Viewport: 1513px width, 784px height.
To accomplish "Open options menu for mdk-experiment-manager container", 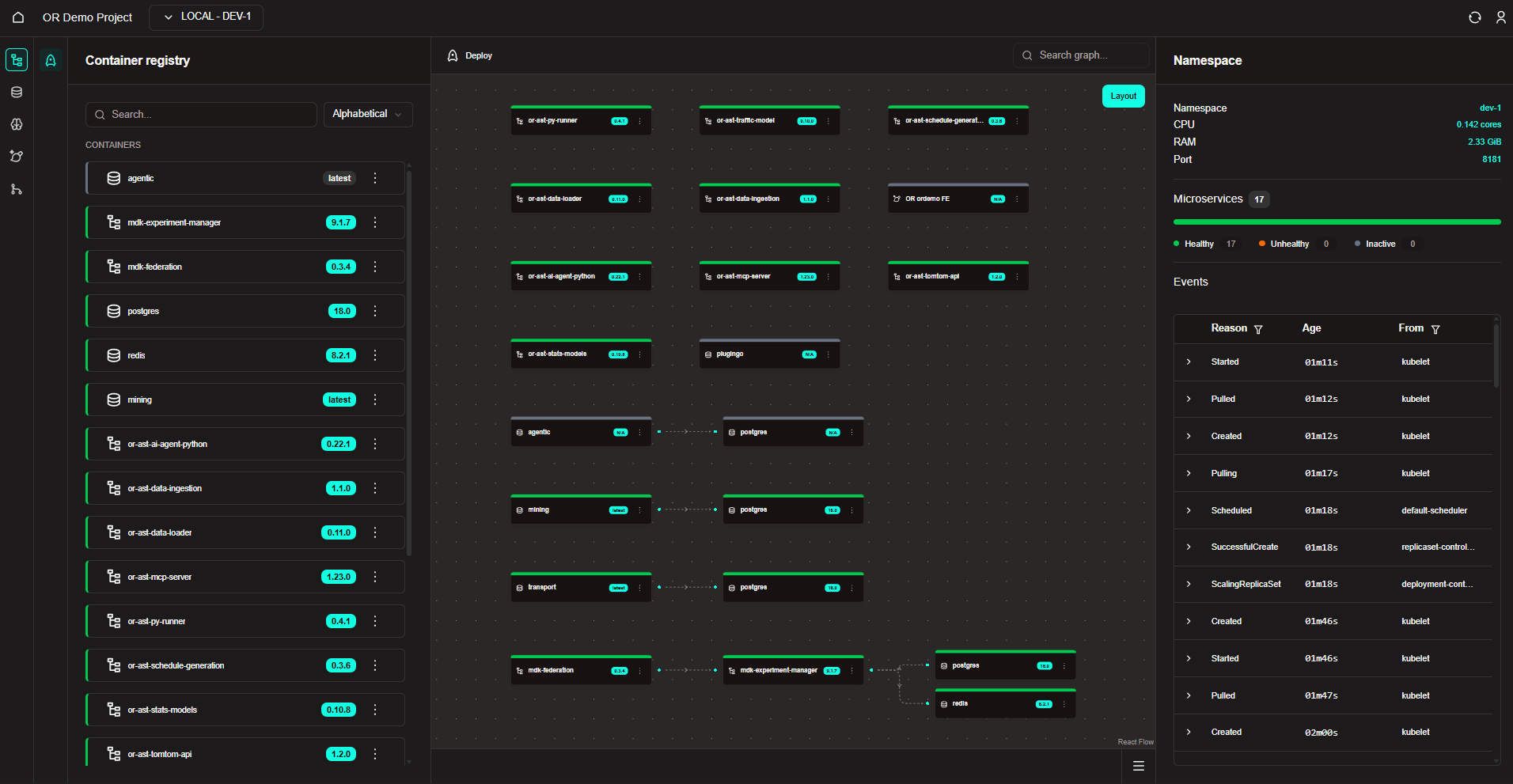I will (x=375, y=222).
